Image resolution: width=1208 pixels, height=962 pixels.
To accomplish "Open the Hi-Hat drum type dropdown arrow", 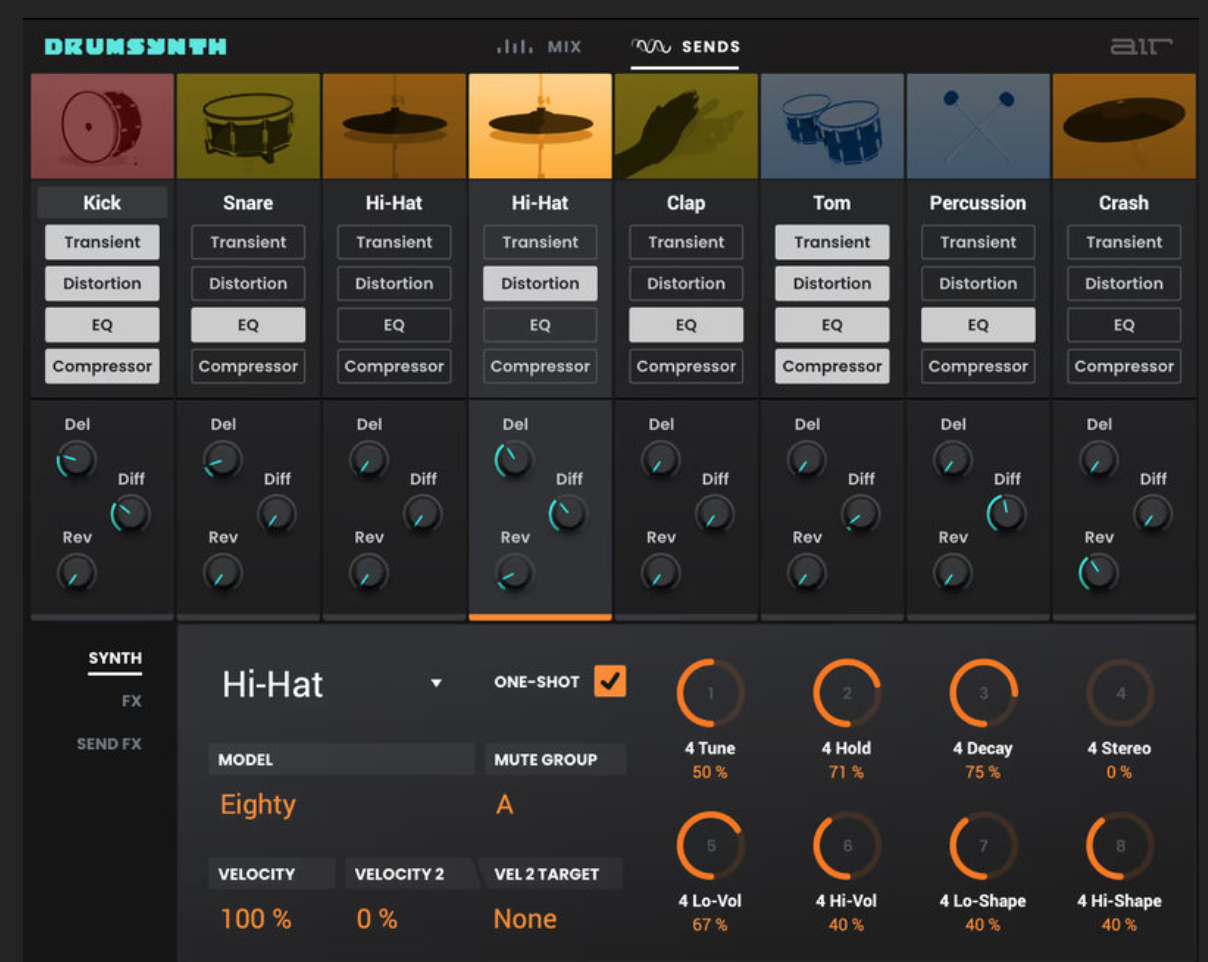I will pyautogui.click(x=436, y=683).
